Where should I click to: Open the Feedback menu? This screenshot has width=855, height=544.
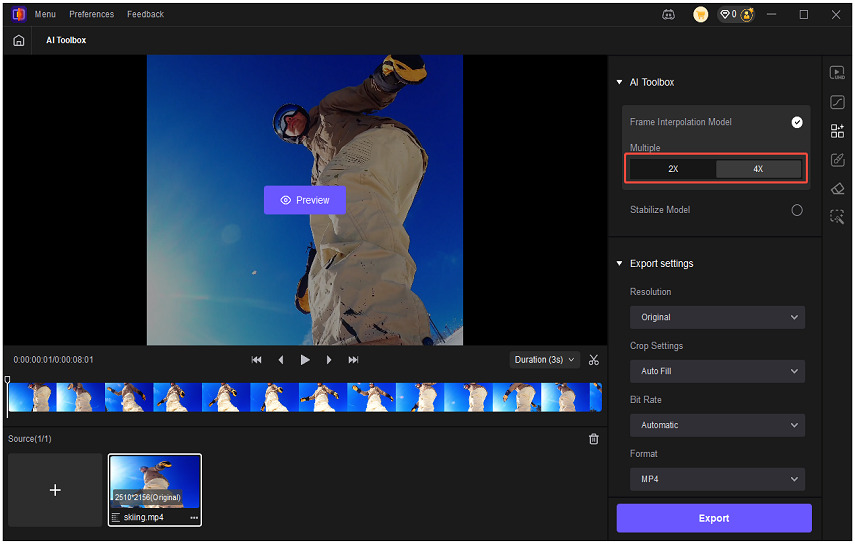pyautogui.click(x=145, y=14)
